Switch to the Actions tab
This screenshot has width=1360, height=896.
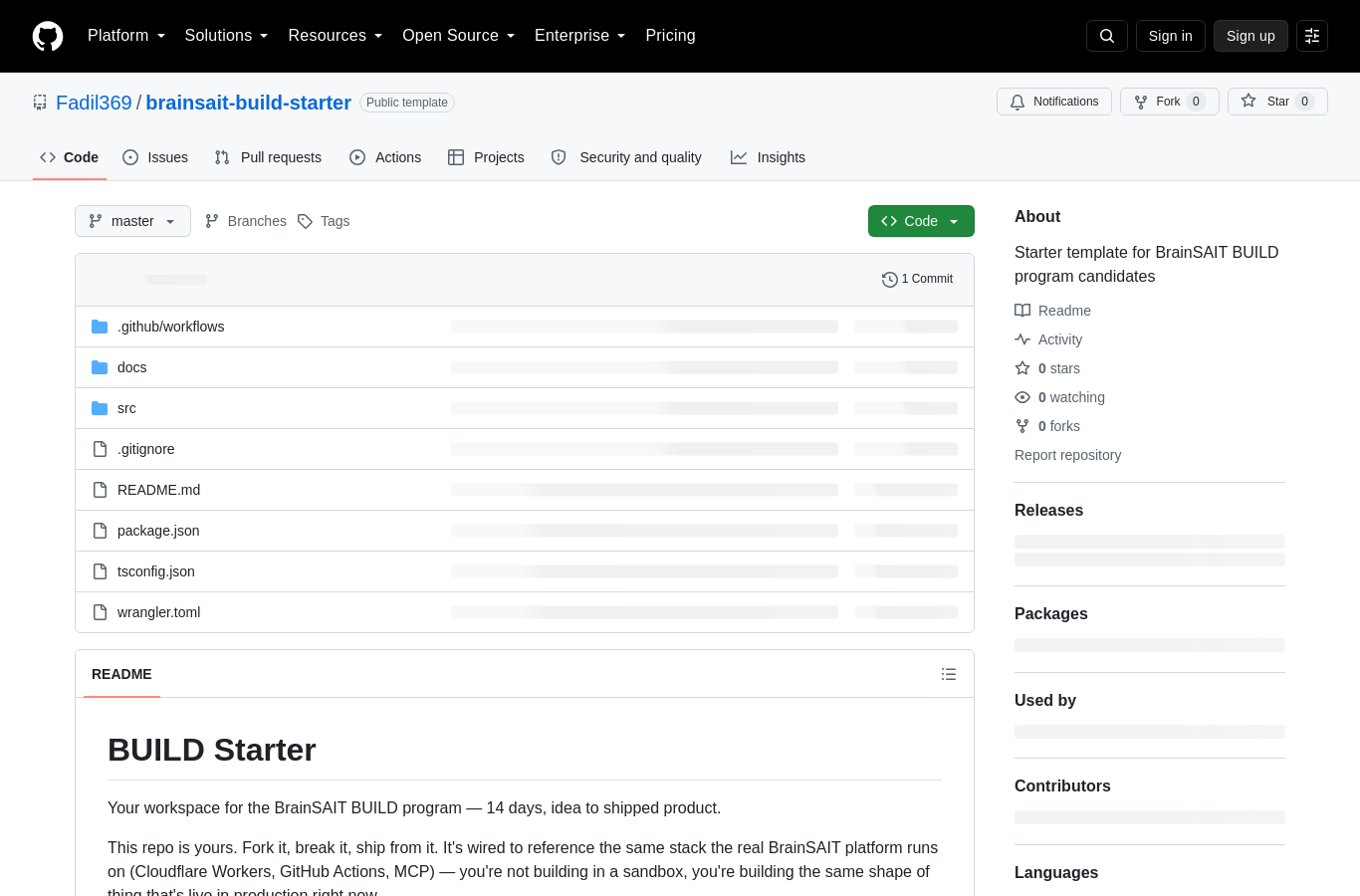(385, 157)
